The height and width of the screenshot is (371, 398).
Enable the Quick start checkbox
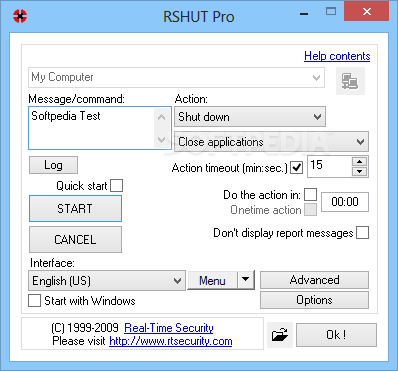pos(117,186)
